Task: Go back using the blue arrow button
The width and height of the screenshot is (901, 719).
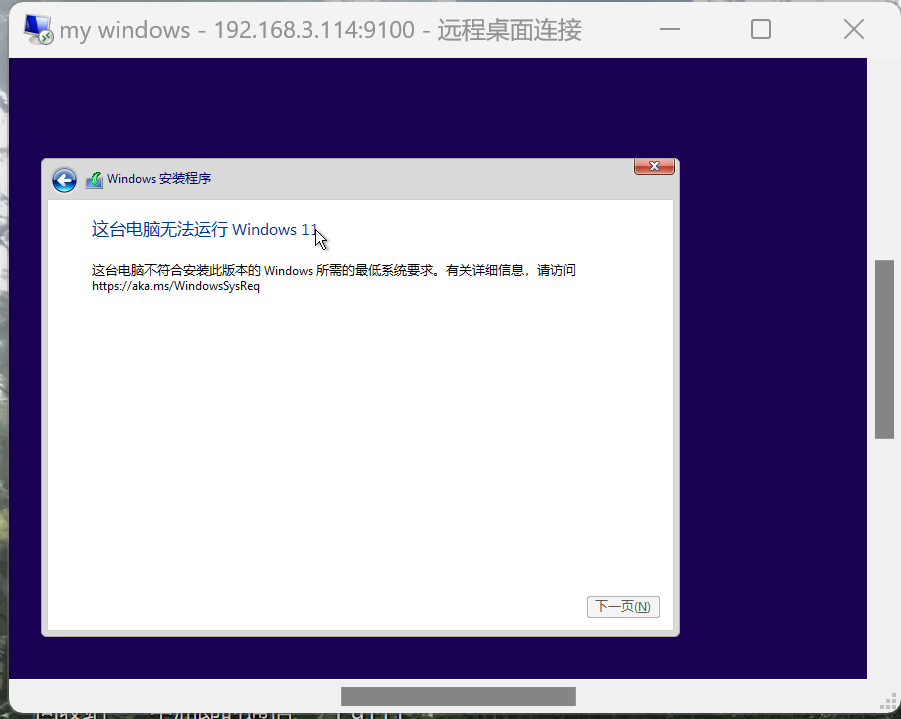Action: click(64, 180)
